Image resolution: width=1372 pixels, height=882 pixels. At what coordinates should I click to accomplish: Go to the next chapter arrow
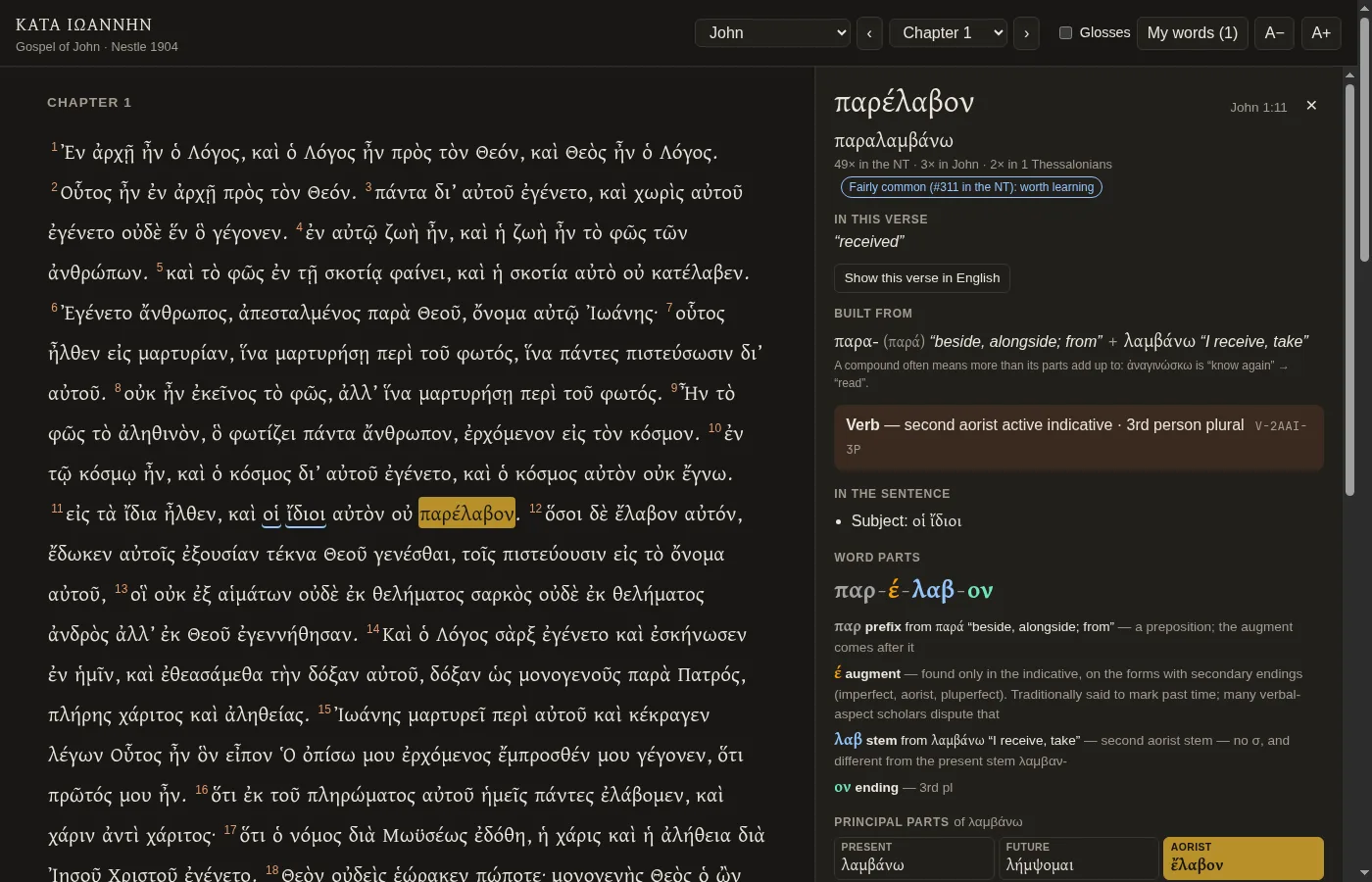pyautogui.click(x=1026, y=33)
